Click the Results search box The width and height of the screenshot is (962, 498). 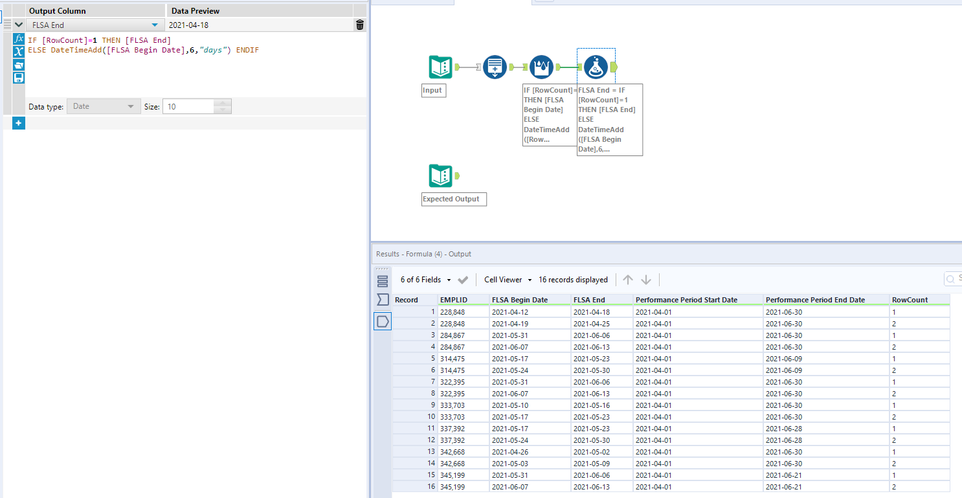click(x=953, y=280)
